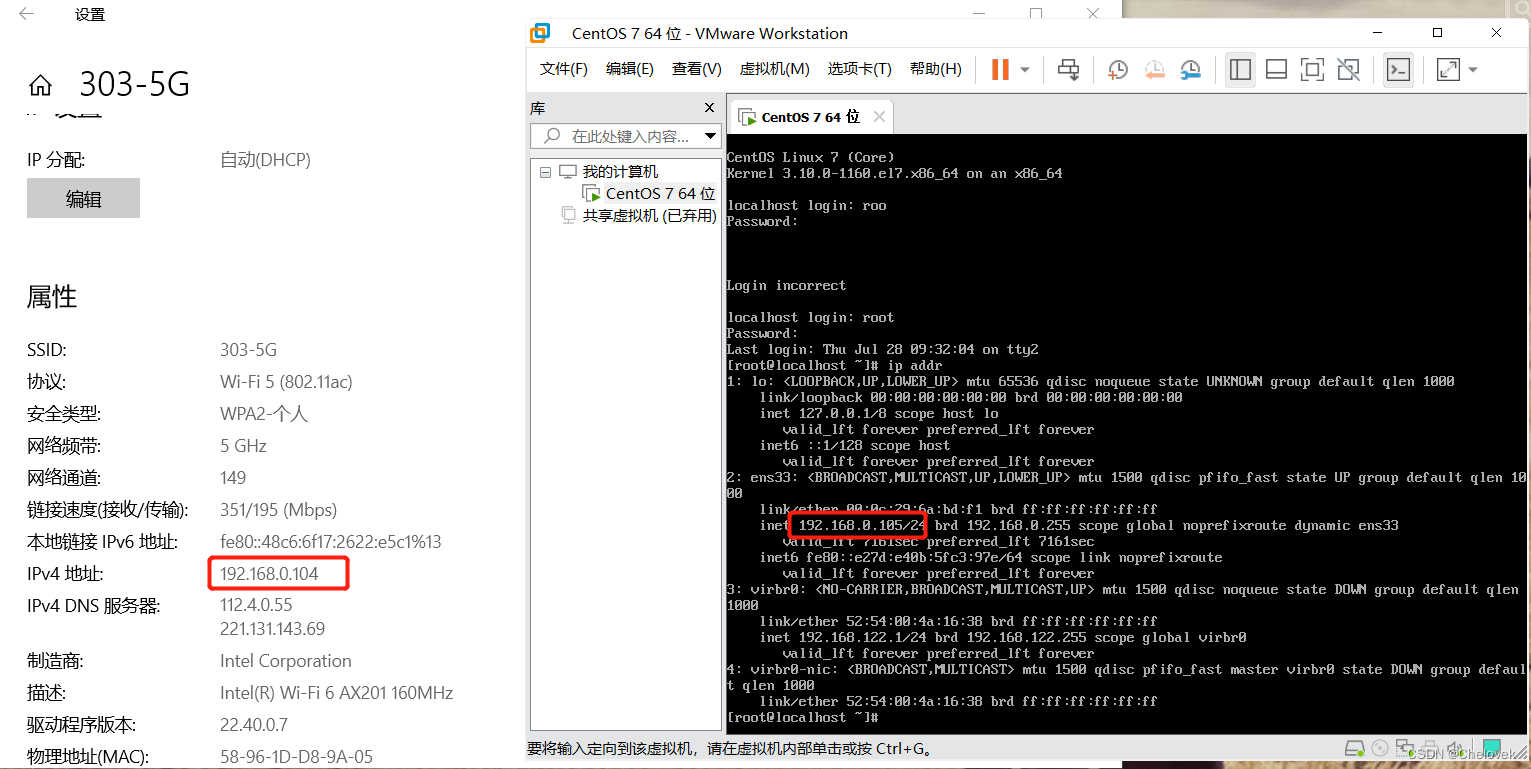Go back in the Settings window
1531x769 pixels.
27,14
